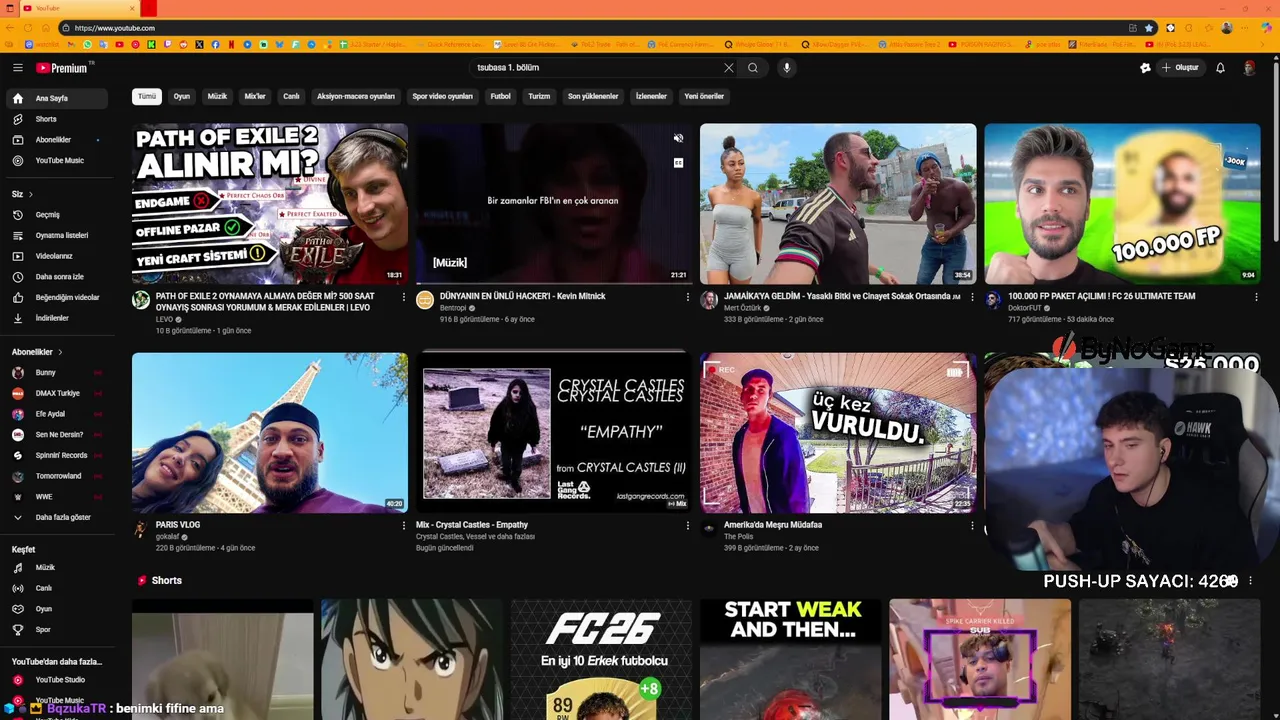This screenshot has width=1280, height=720.
Task: Start voice search with microphone
Action: point(787,68)
